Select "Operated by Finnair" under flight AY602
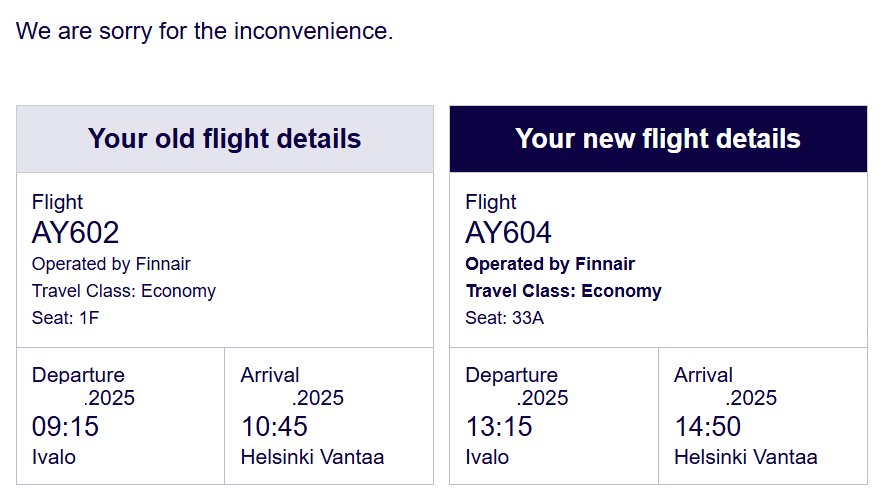Image resolution: width=885 pixels, height=499 pixels. click(111, 264)
